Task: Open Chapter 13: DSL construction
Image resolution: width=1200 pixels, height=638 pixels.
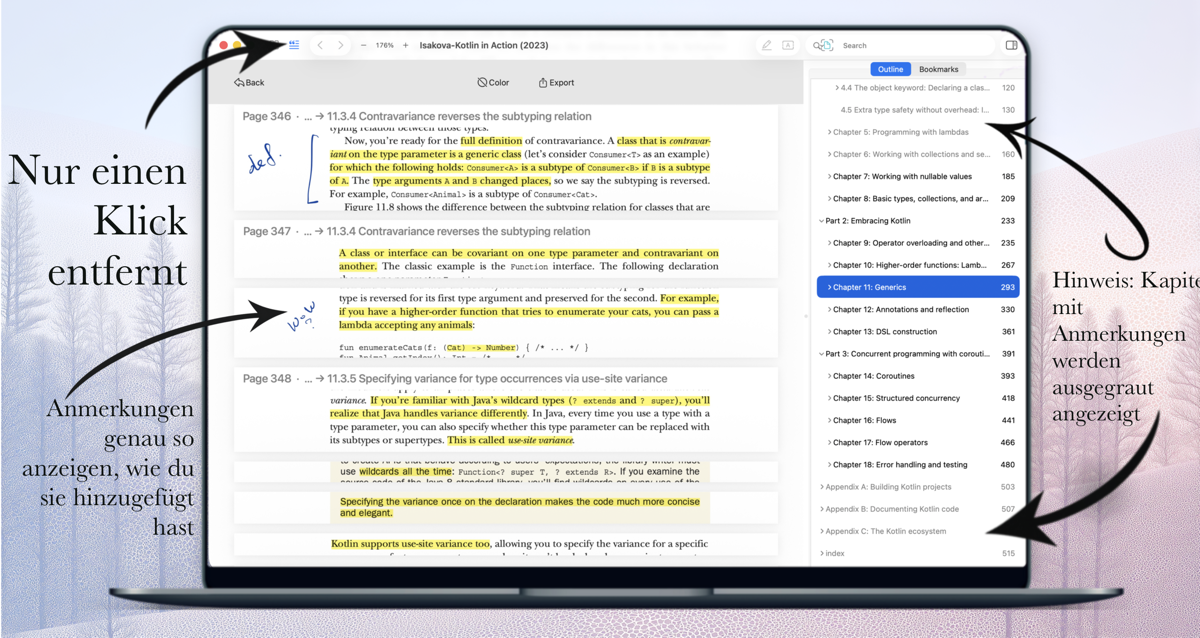Action: click(x=918, y=331)
